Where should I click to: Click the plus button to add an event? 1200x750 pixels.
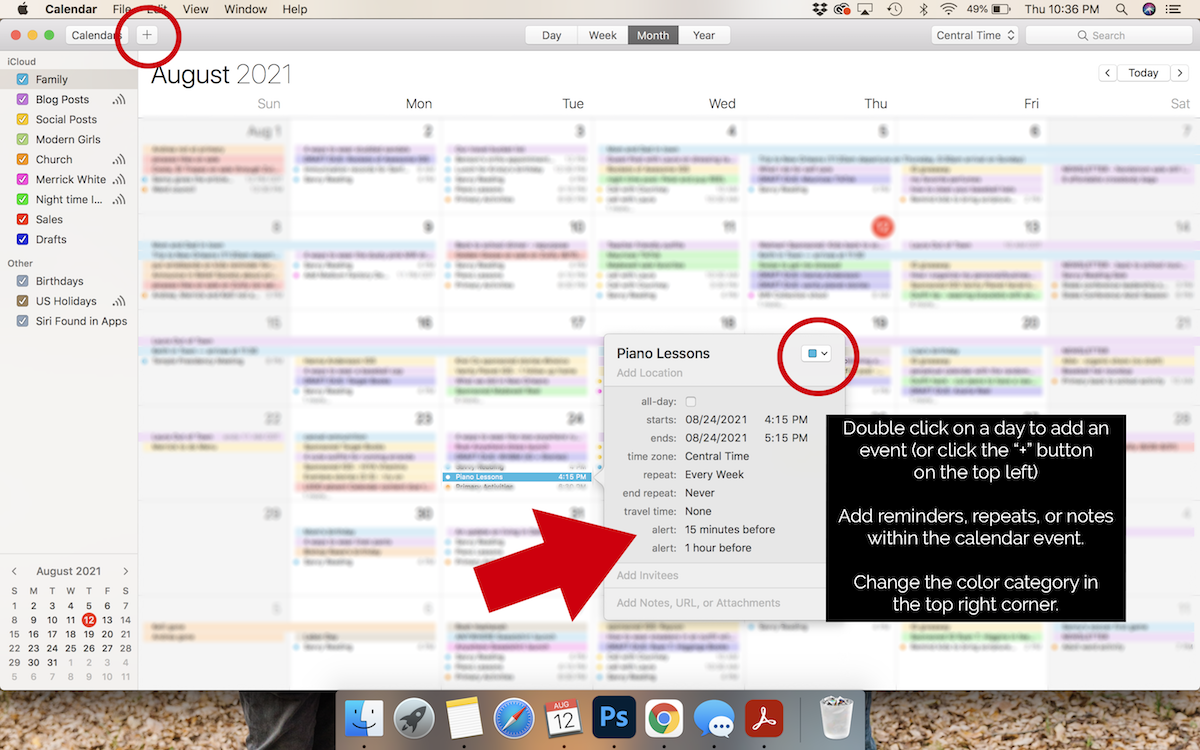click(x=146, y=35)
